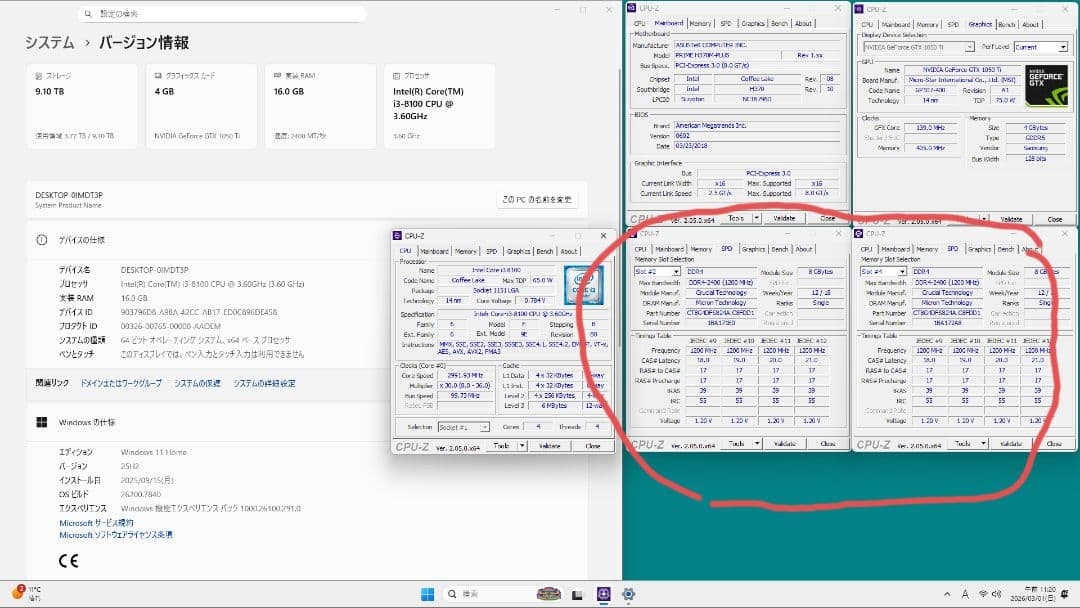
Task: Click the 'Socket 1151 LGA' package value
Action: click(x=496, y=291)
